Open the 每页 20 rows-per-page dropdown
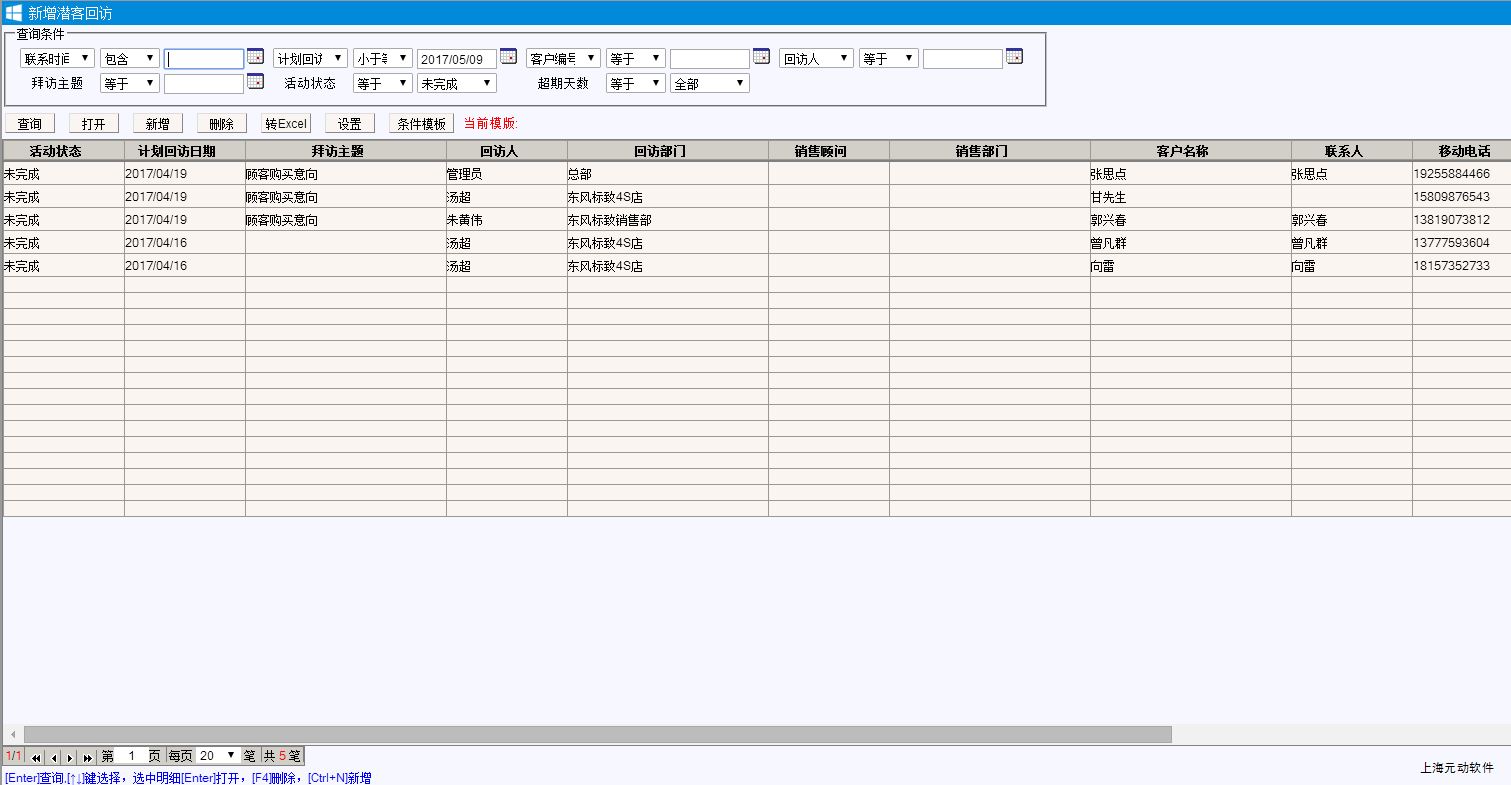 point(218,756)
